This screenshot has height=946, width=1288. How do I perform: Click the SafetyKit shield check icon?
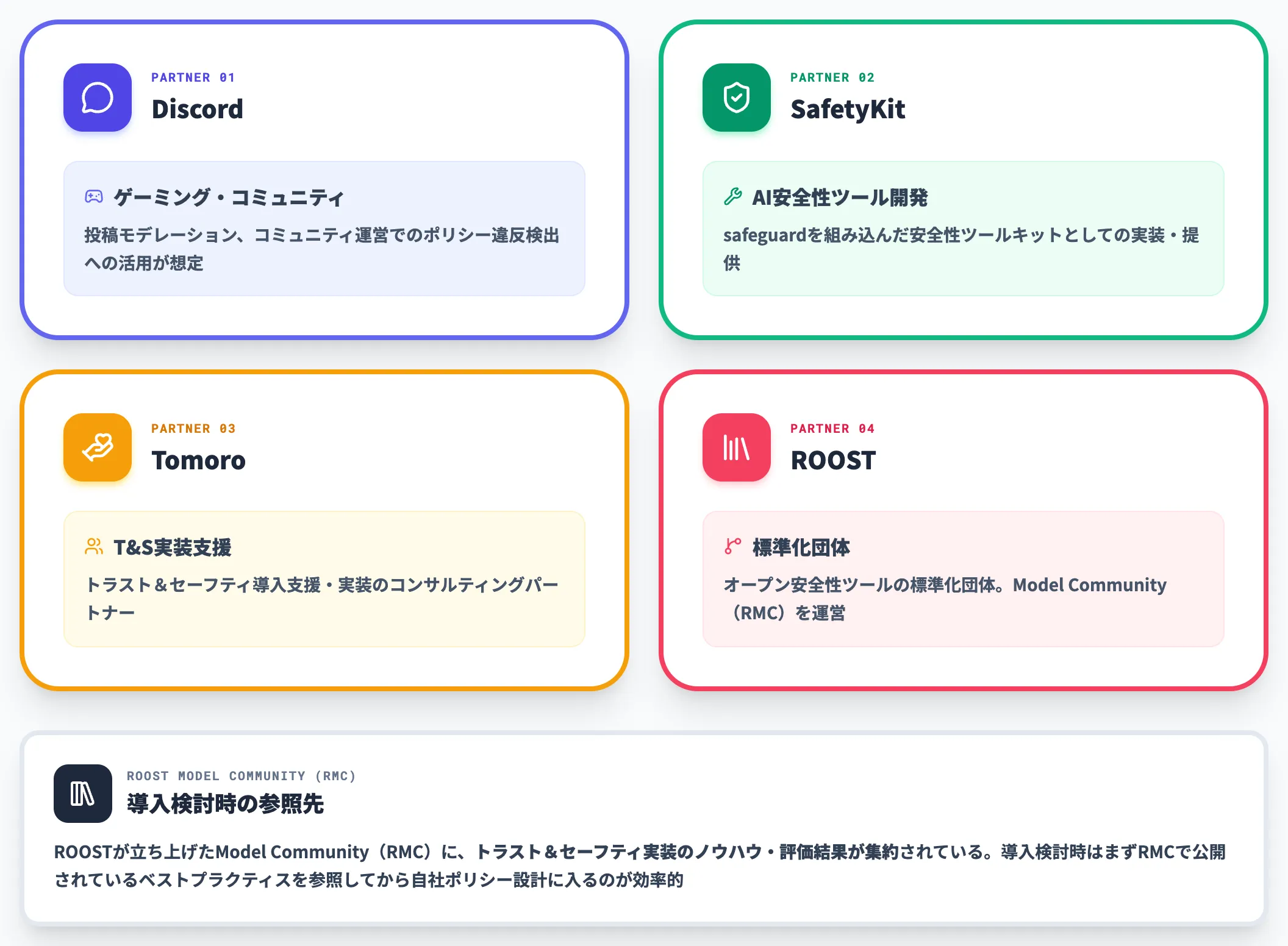737,98
